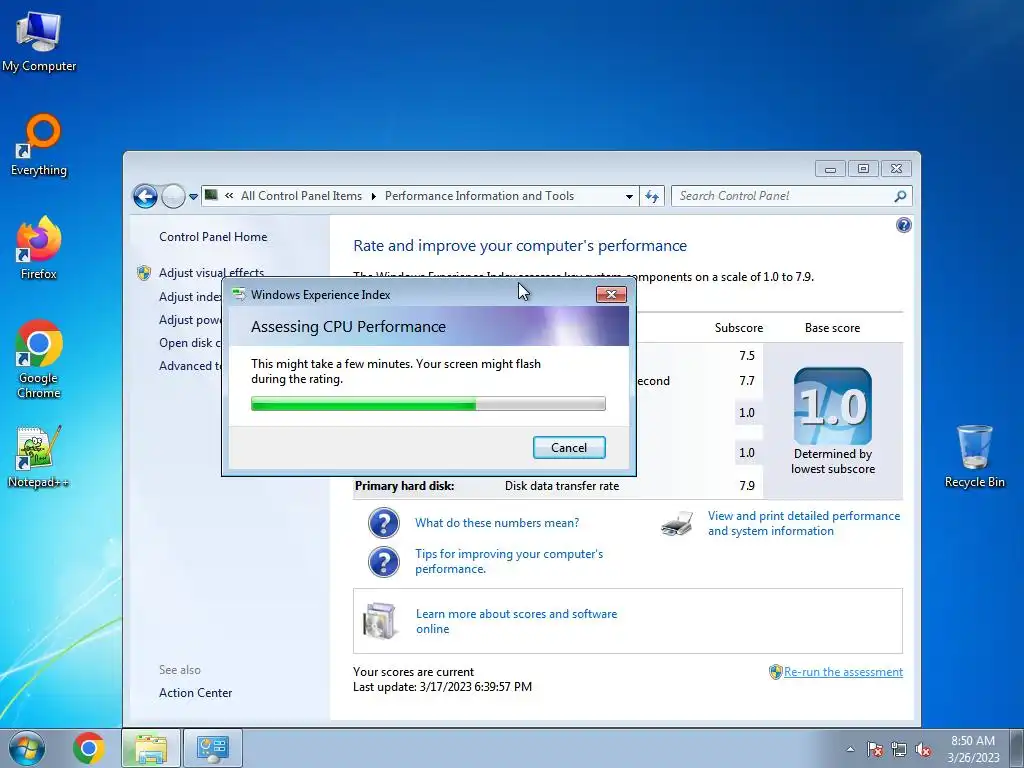Open My Computer desktop icon
The image size is (1024, 768).
click(39, 40)
